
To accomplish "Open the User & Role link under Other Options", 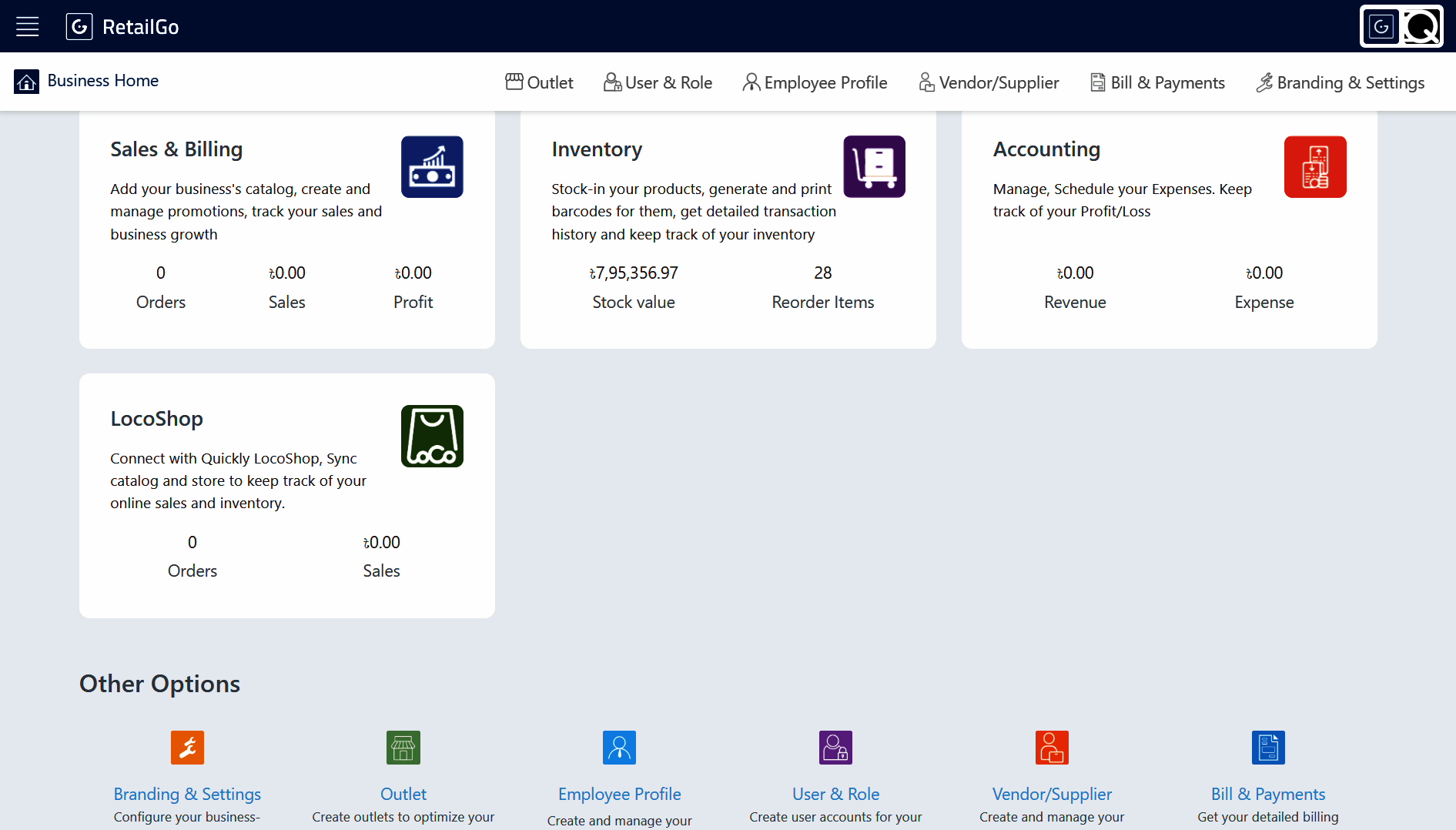I will point(836,794).
